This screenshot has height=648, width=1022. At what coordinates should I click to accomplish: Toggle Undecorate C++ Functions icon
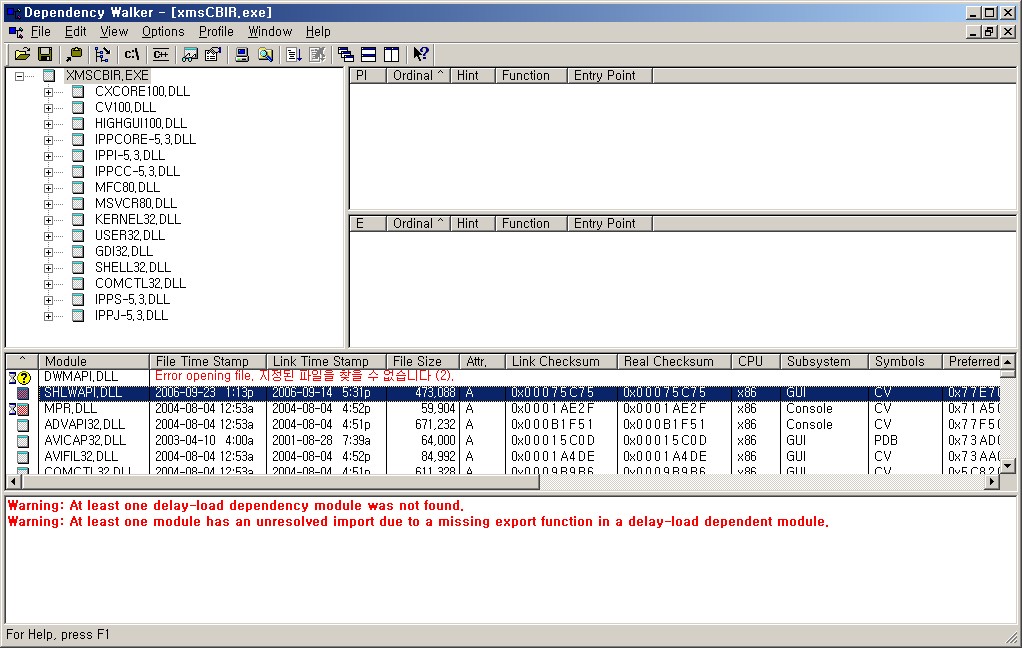click(x=161, y=54)
